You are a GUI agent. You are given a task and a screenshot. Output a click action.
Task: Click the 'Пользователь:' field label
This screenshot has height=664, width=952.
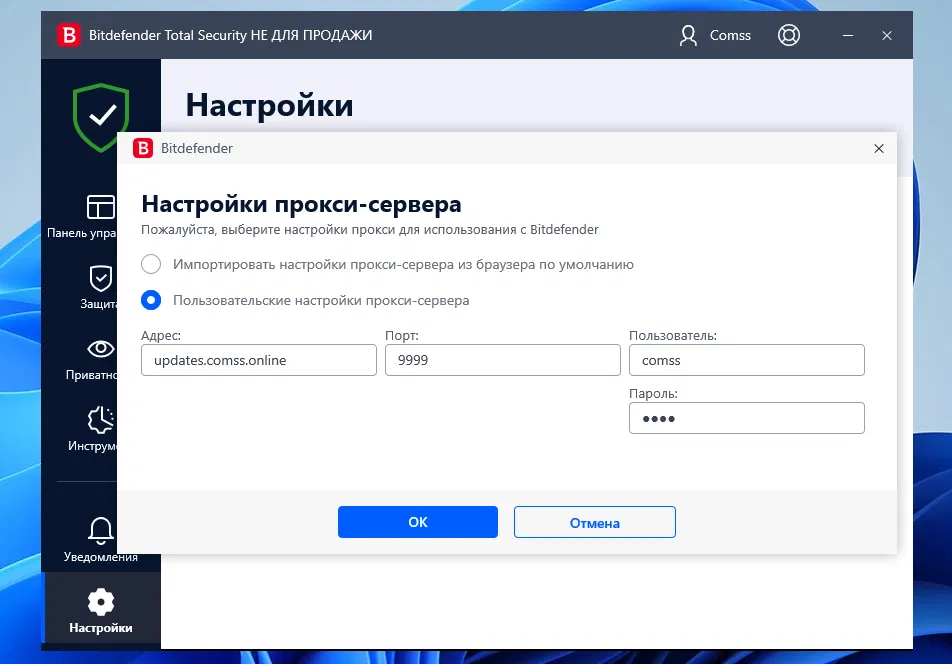[673, 335]
